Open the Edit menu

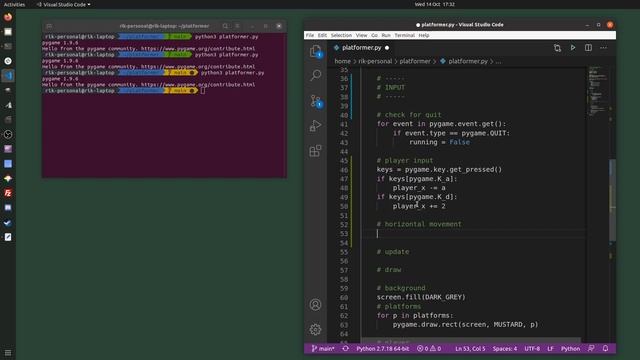point(322,36)
